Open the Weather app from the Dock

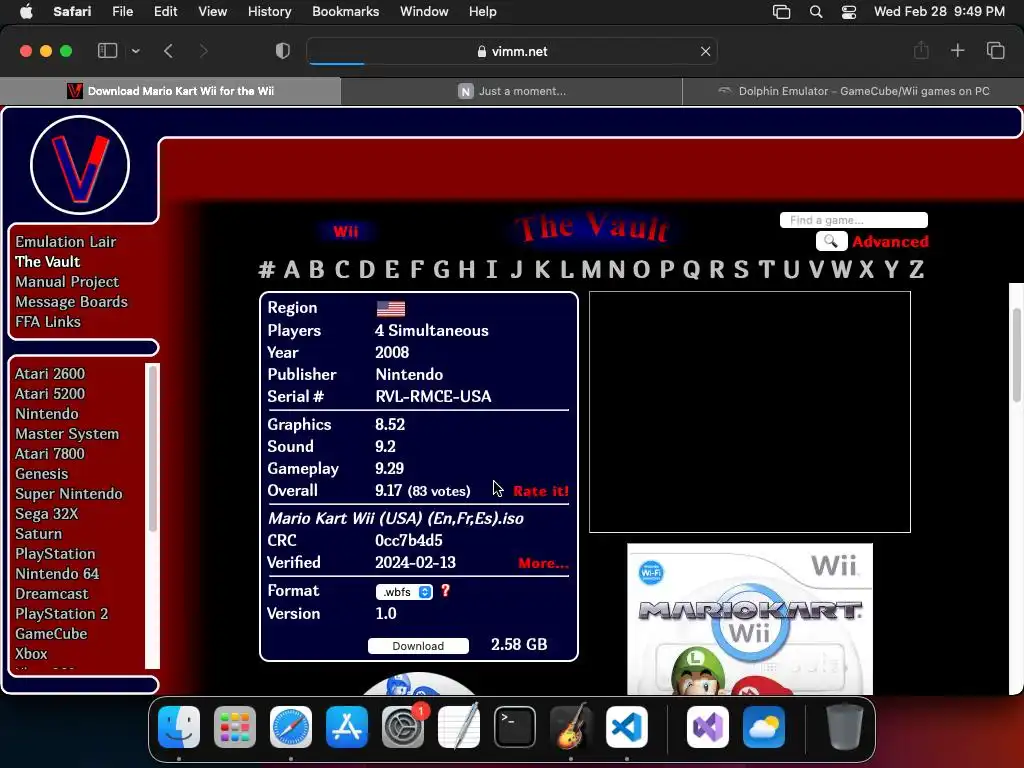point(763,727)
